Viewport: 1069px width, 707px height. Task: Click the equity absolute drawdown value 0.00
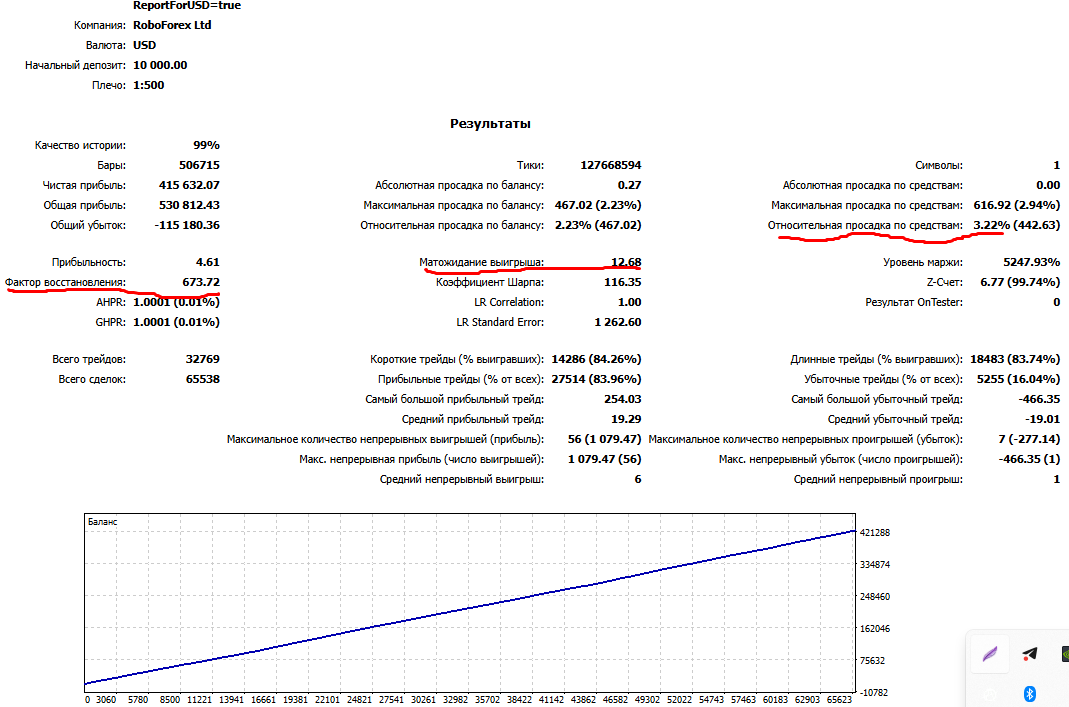(1049, 185)
